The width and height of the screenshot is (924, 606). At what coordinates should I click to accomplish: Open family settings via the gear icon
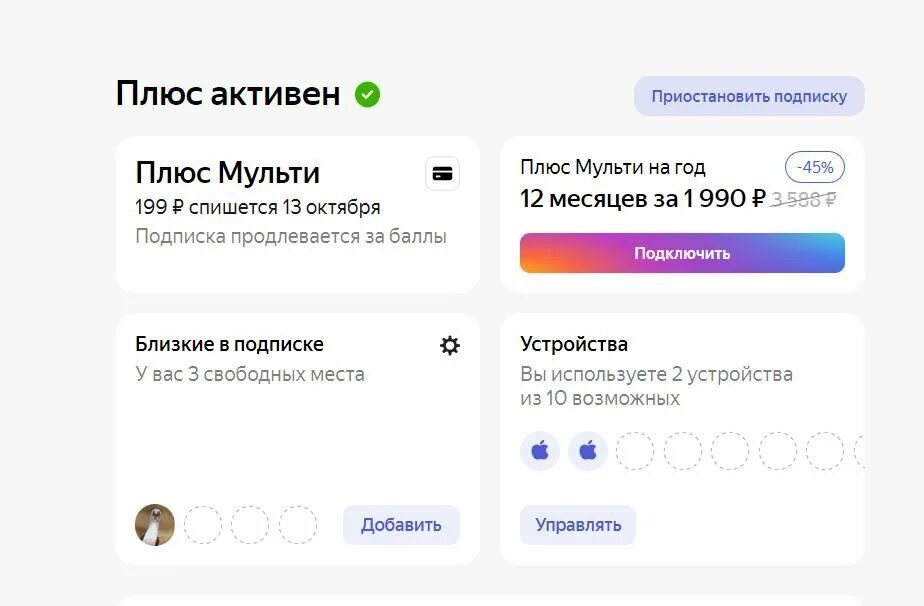pos(450,345)
